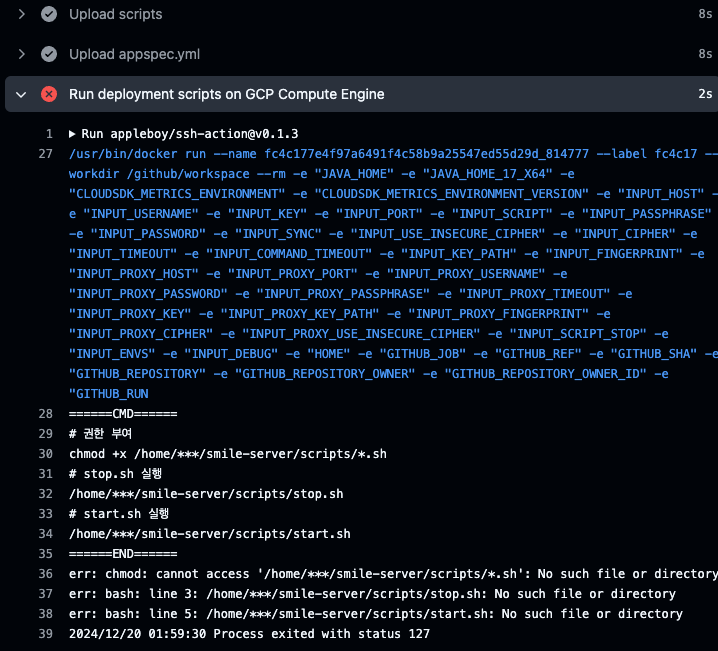Image resolution: width=718 pixels, height=651 pixels.
Task: Click the red failed icon for deployment step
Action: point(49,94)
